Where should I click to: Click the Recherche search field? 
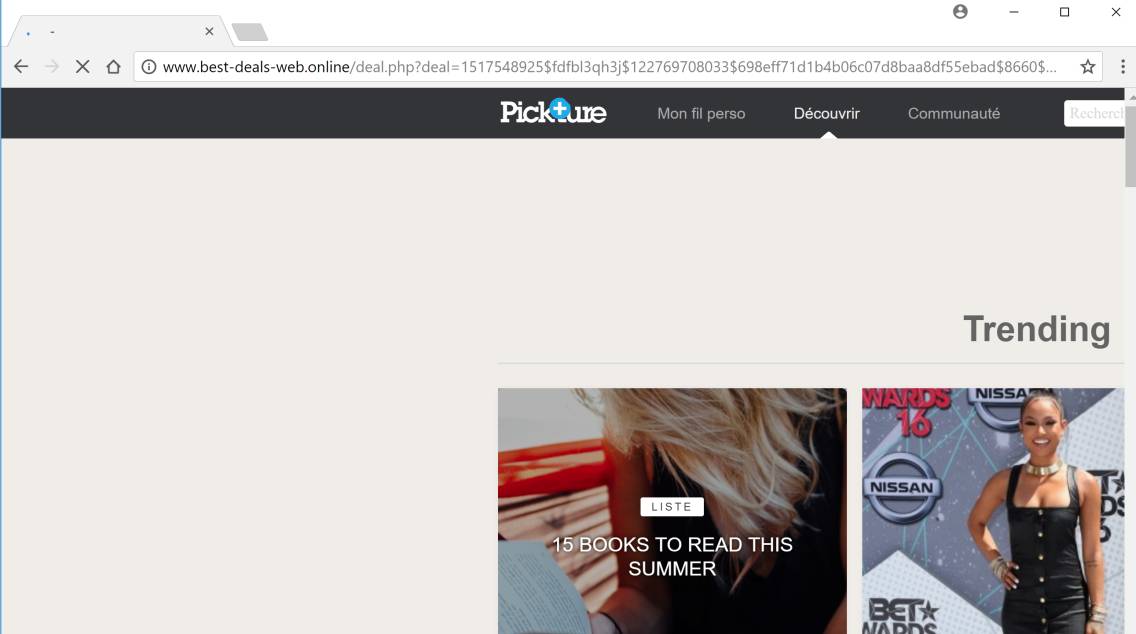[x=1094, y=113]
